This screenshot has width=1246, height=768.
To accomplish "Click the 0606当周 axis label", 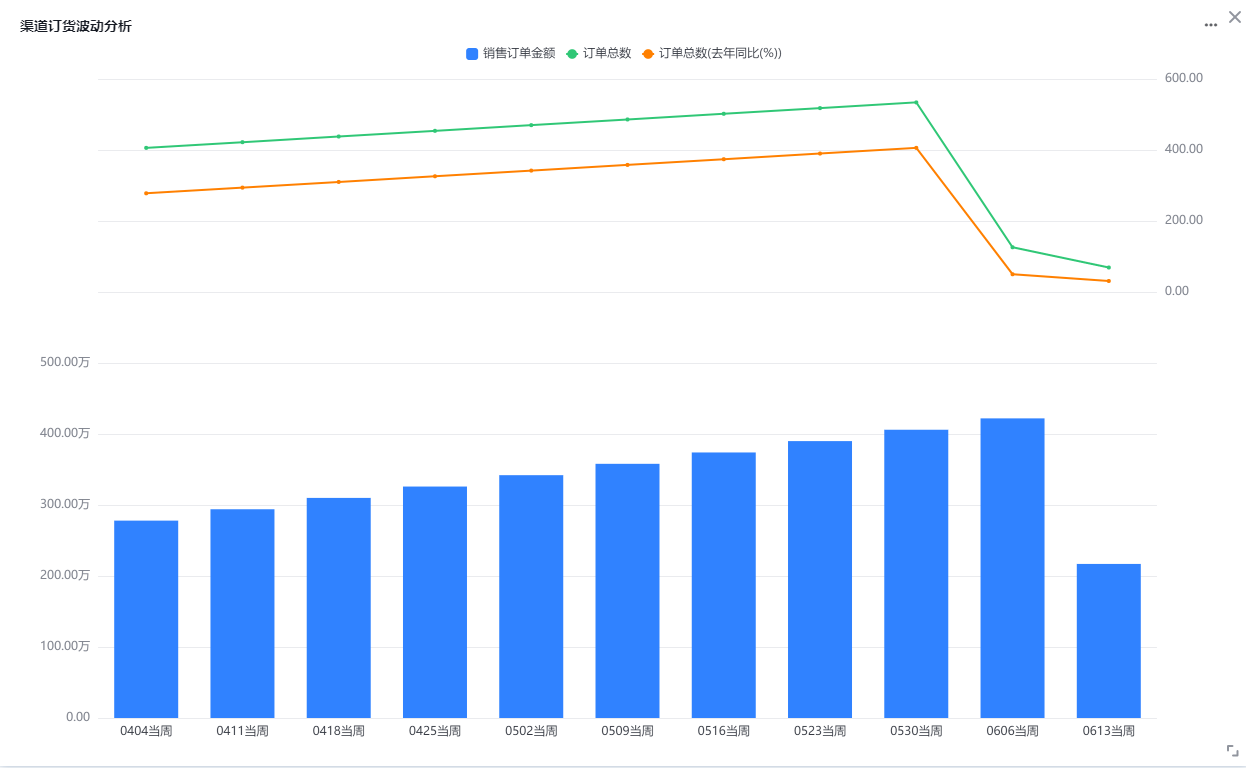I will point(1012,731).
